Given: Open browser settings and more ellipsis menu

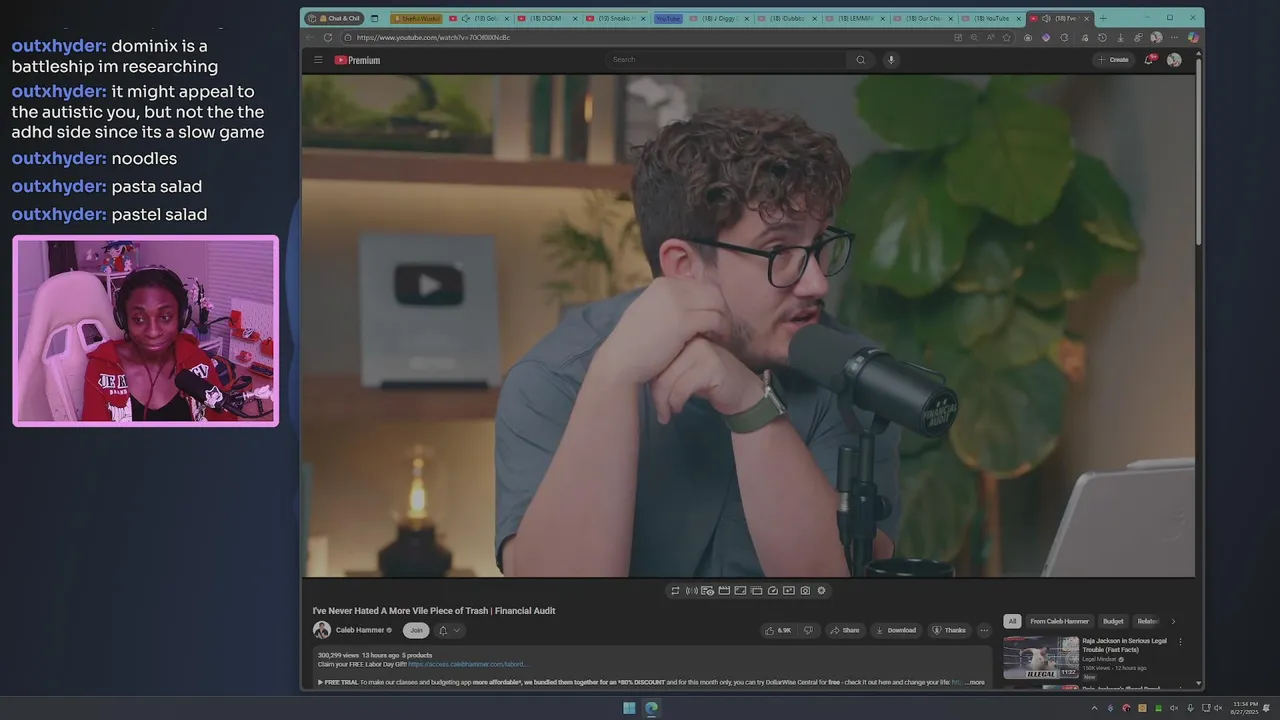Looking at the screenshot, I should coord(1174,38).
